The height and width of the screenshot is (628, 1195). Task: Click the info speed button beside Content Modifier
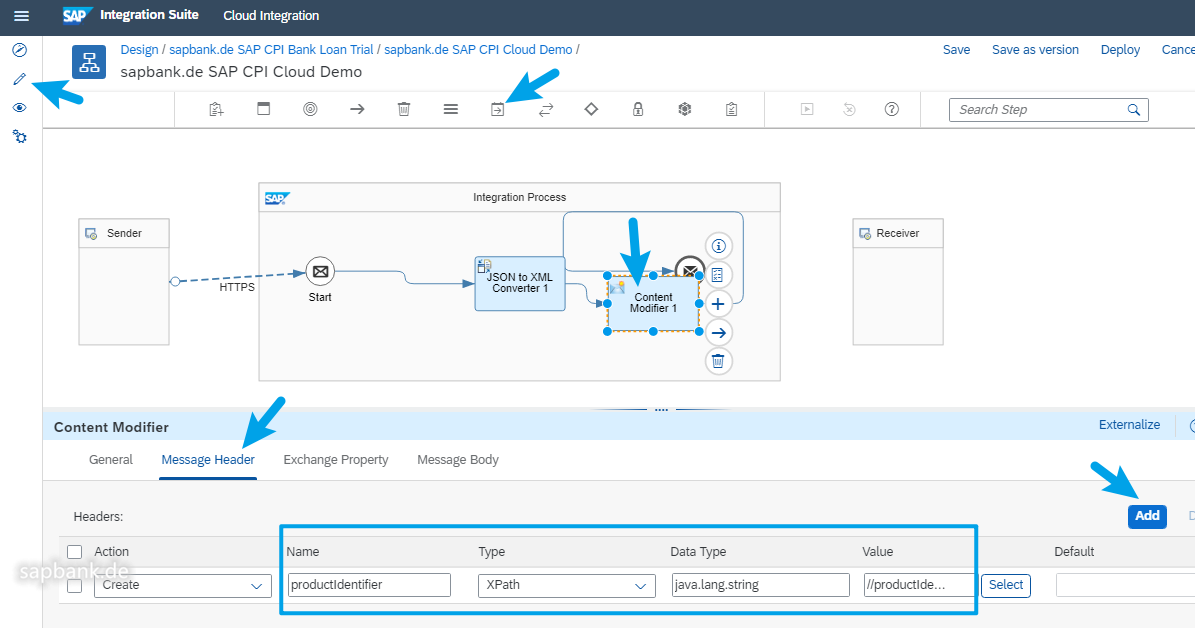click(718, 246)
